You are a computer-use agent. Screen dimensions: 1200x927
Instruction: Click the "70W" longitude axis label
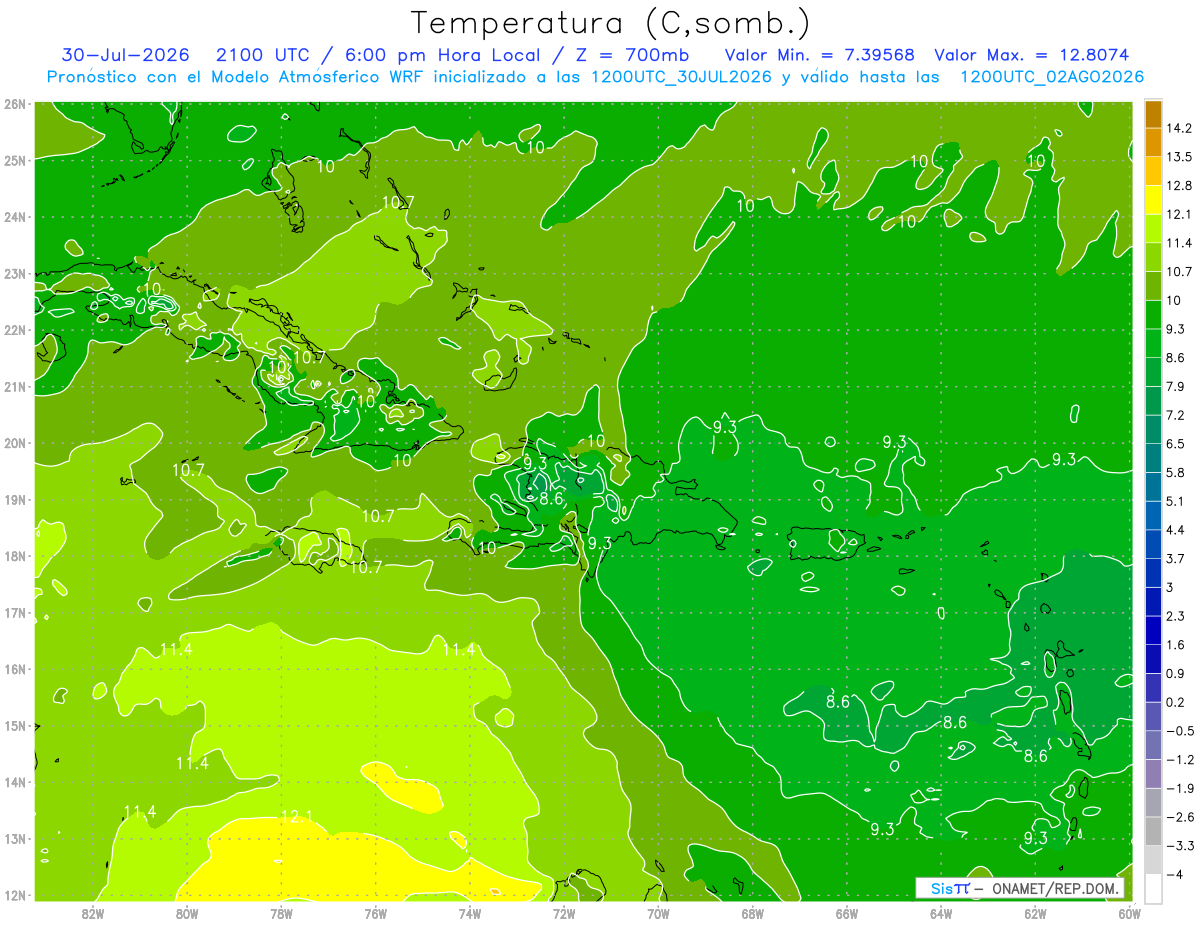658,913
